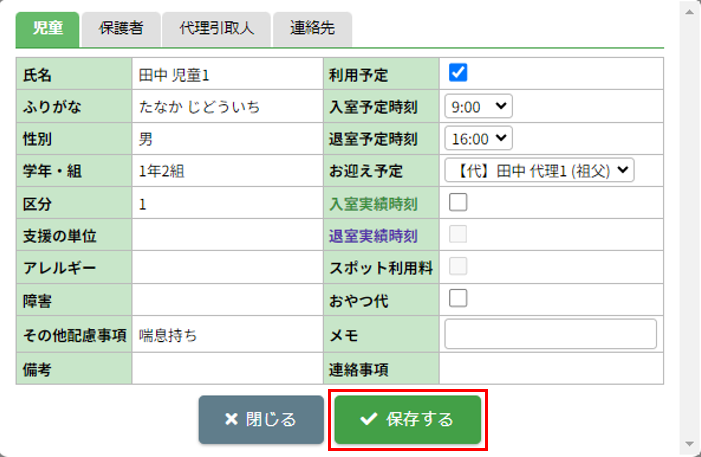Viewport: 701px width, 457px height.
Task: Open the お迎え予定 dropdown
Action: click(x=540, y=171)
